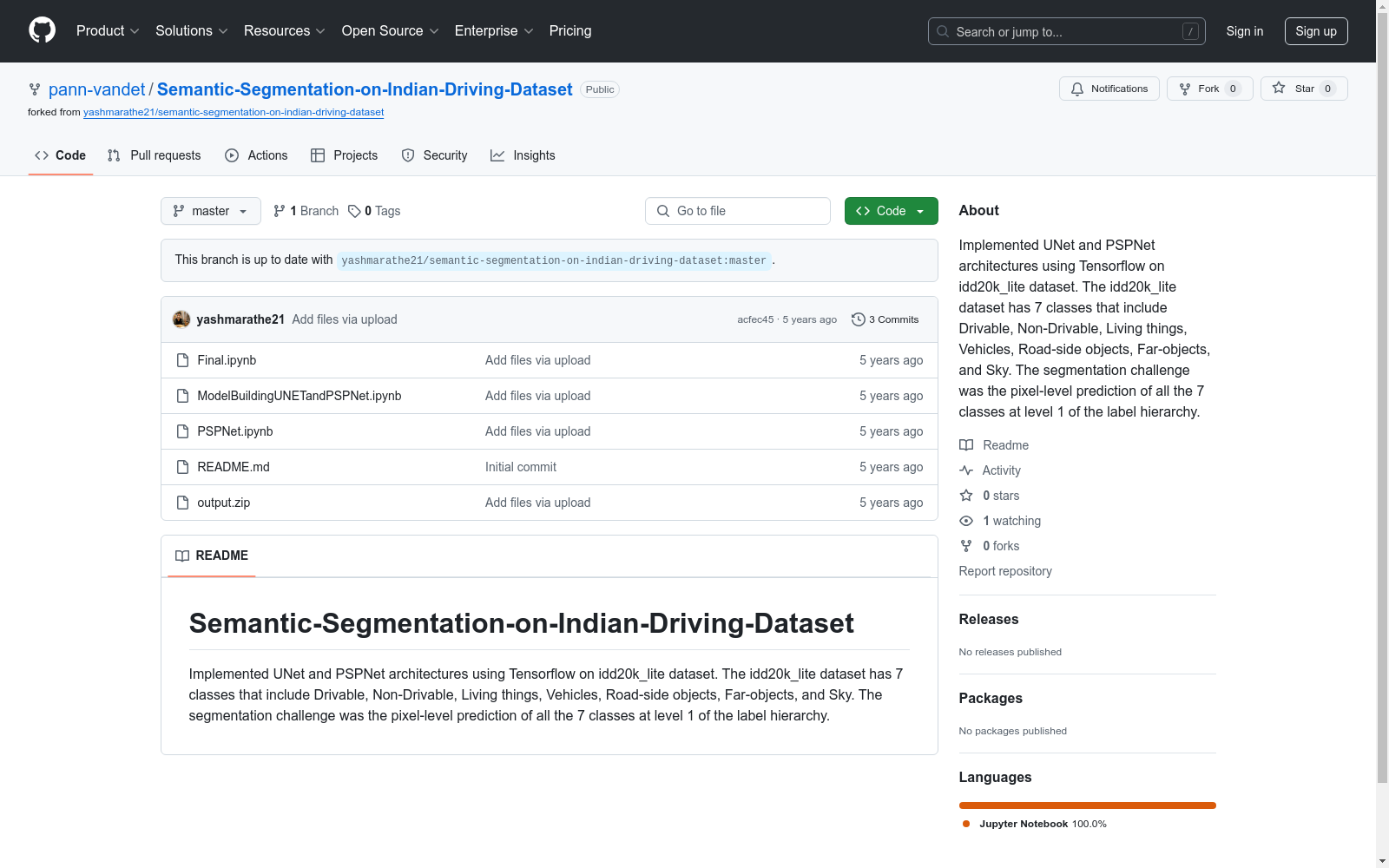Open commit message for Final.ipynb row
This screenshot has height=868, width=1389.
[538, 360]
